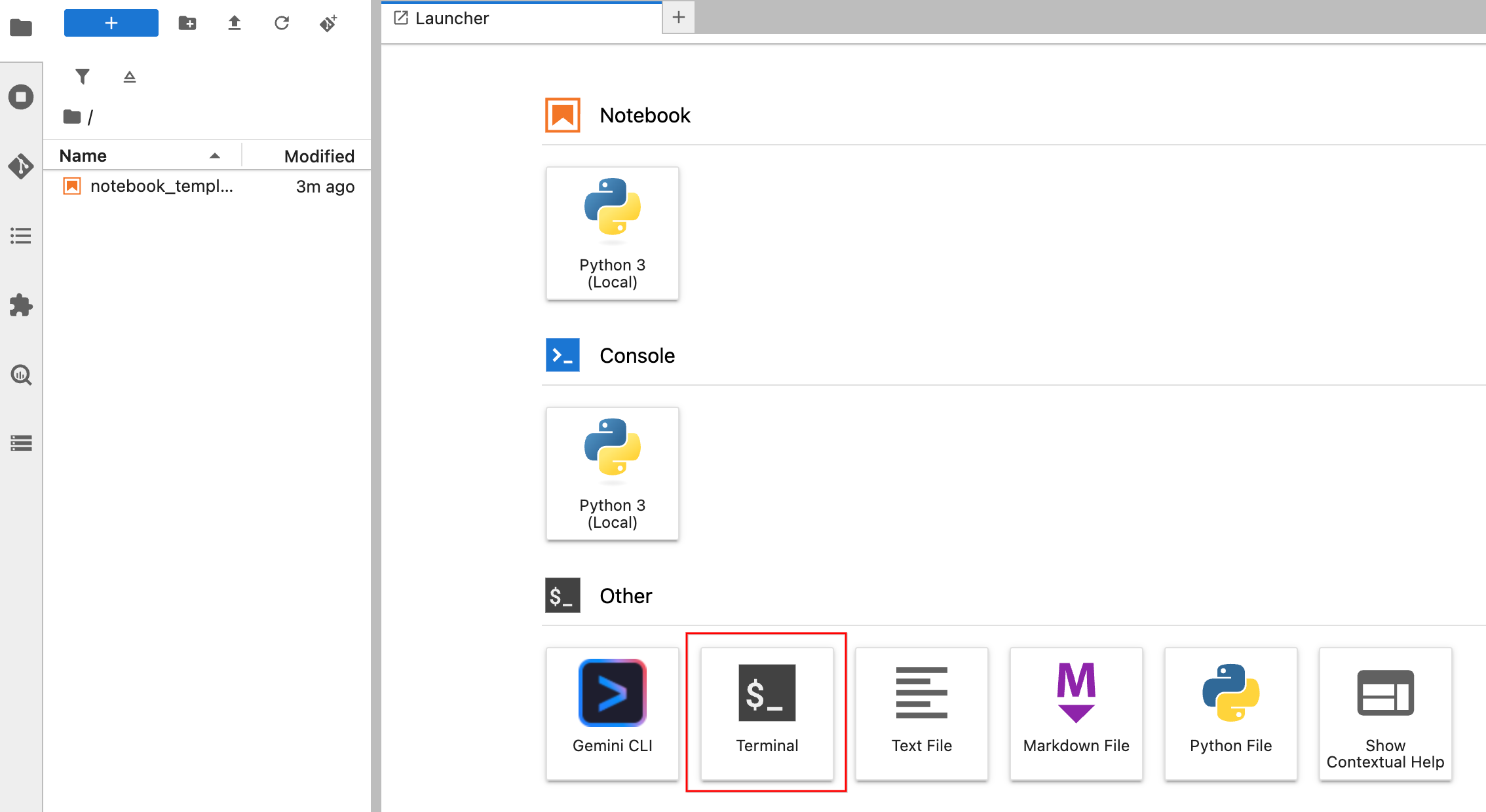This screenshot has height=812, width=1486.
Task: Launch Gemini CLI from Other section
Action: [x=612, y=713]
